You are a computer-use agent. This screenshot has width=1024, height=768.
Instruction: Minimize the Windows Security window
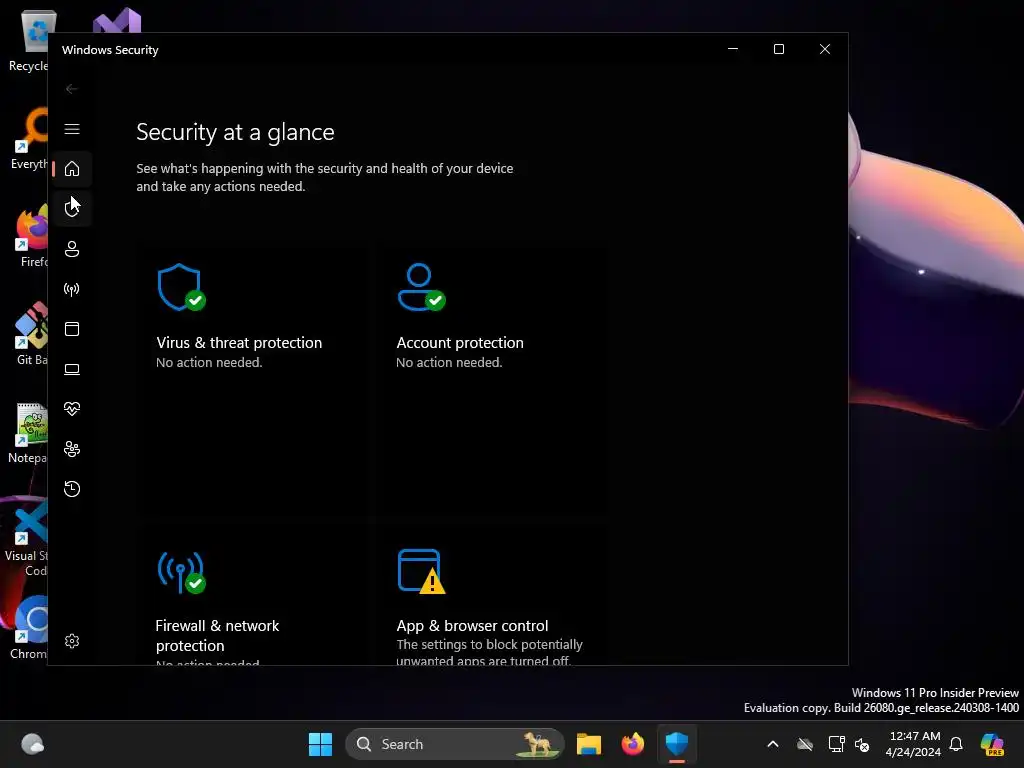tap(733, 49)
